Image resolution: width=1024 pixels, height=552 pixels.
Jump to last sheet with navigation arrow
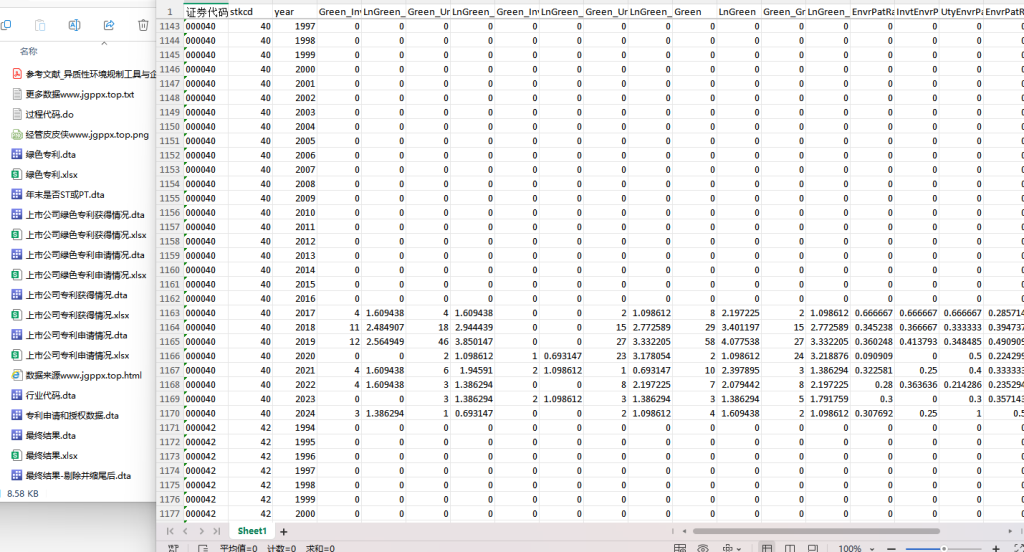217,531
